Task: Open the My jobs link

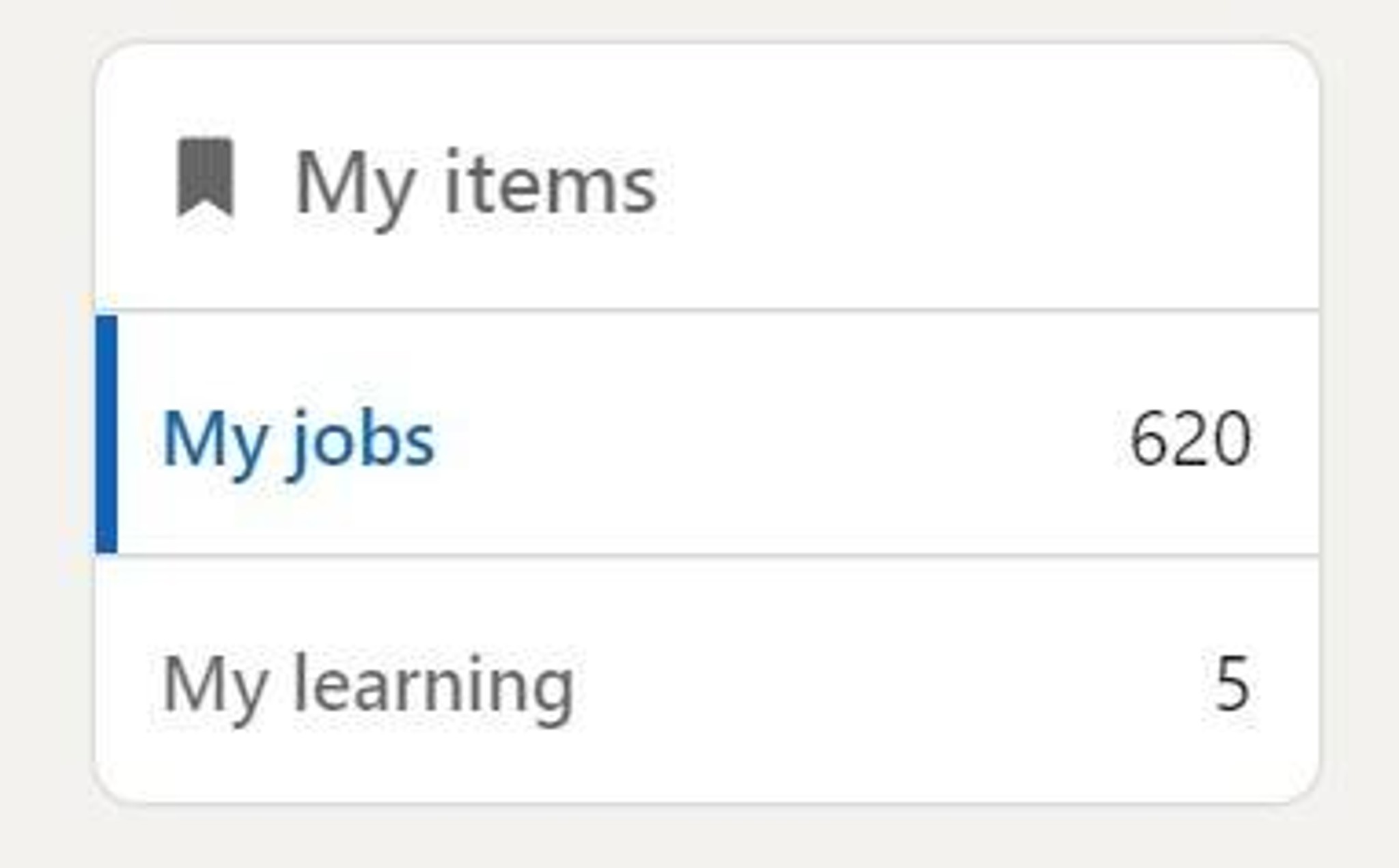Action: 299,438
